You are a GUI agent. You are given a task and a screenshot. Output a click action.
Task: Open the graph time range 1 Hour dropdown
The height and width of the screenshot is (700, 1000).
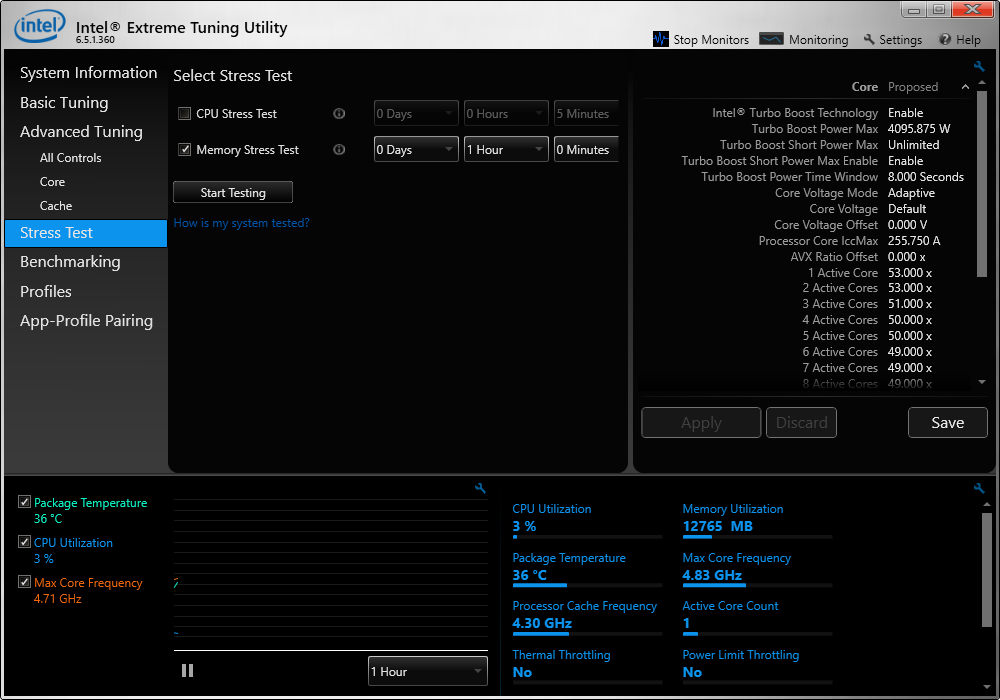coord(427,671)
